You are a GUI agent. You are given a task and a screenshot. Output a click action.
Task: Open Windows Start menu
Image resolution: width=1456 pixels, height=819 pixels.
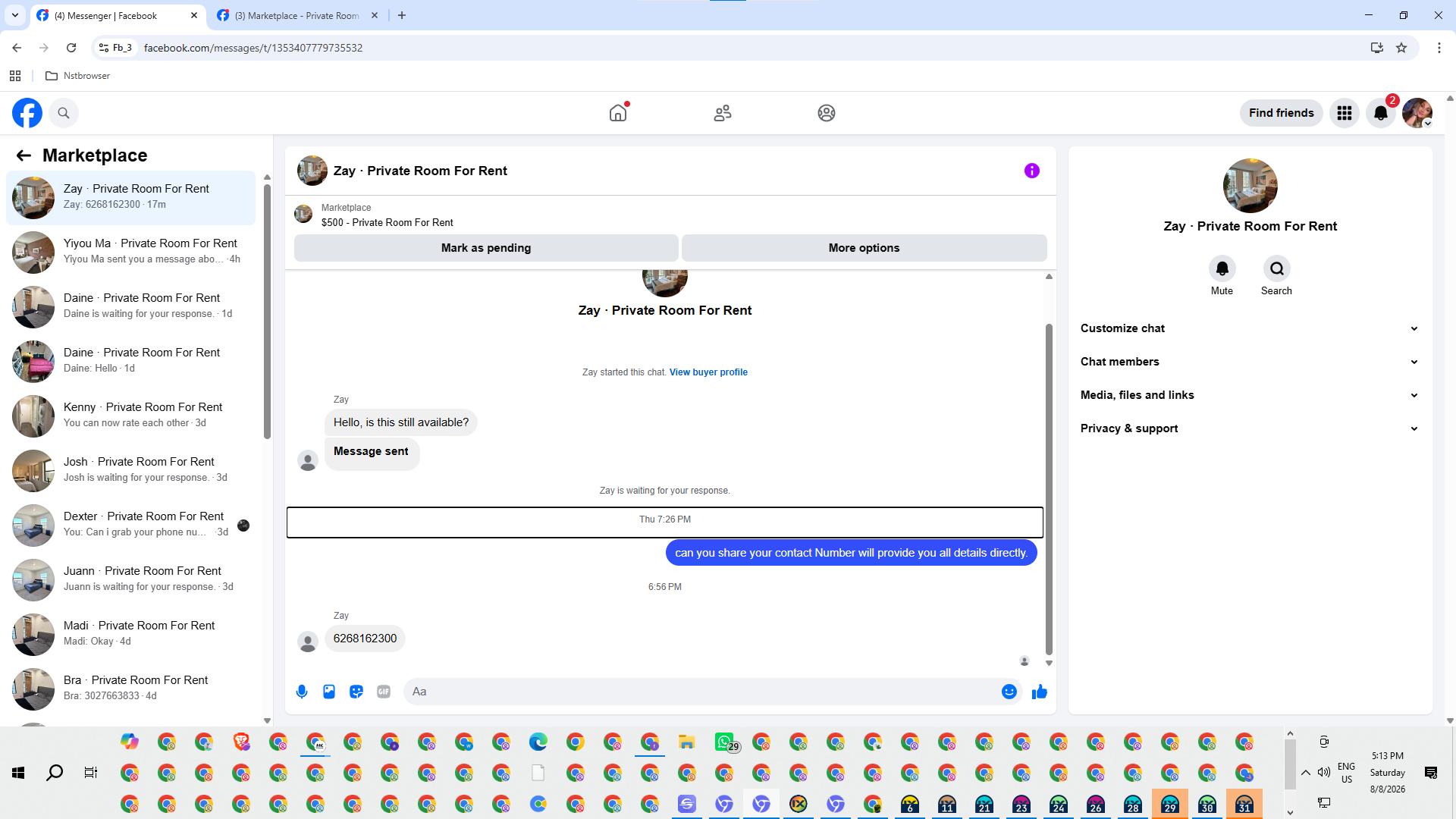click(x=18, y=773)
